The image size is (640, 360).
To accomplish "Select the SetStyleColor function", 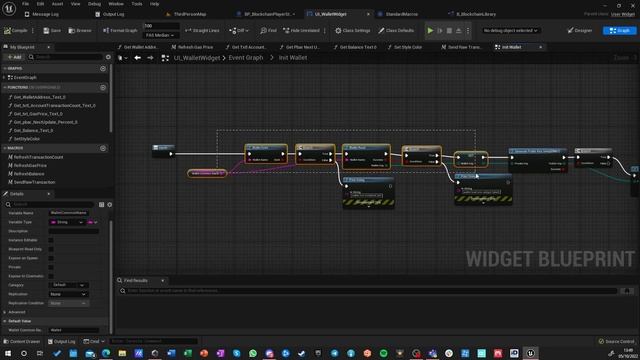I will [27, 139].
